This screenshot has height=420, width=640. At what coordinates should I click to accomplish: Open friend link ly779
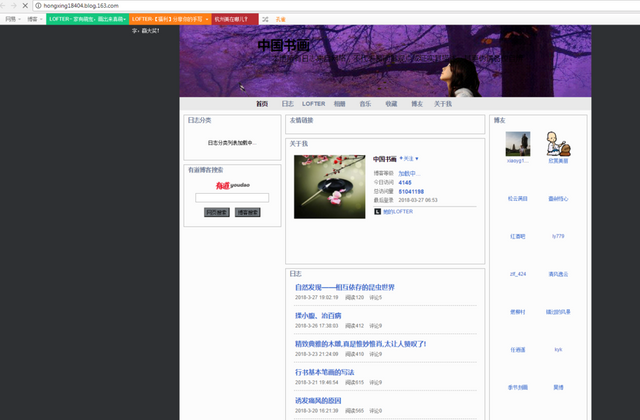click(558, 236)
